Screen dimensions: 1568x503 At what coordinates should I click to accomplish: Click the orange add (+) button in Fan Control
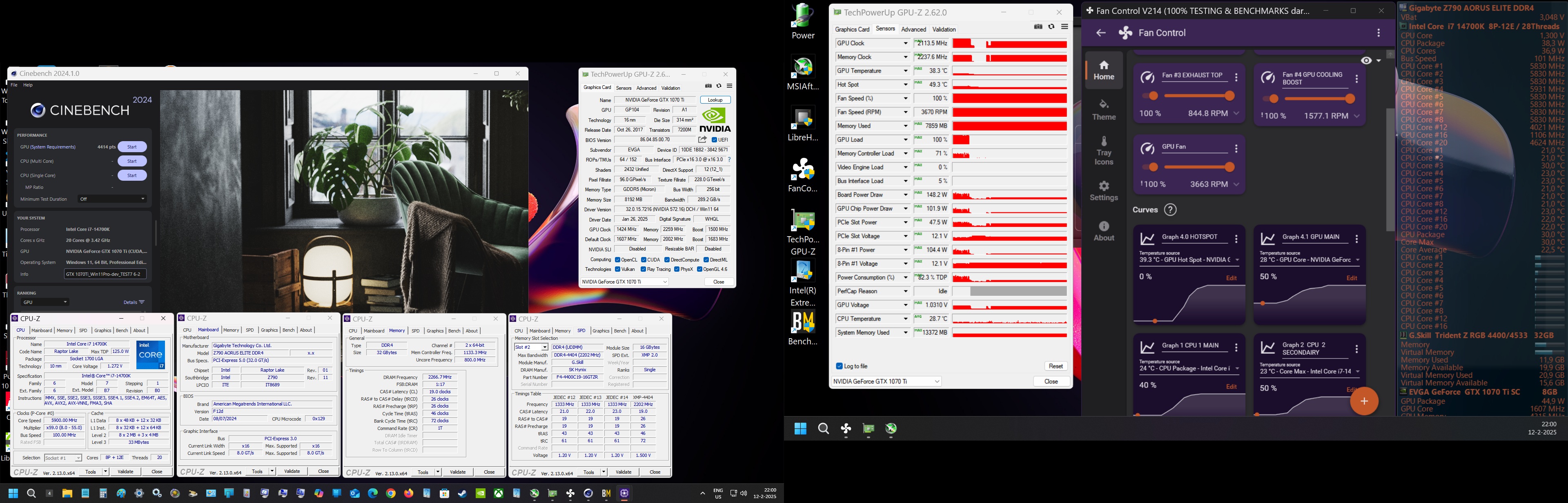1364,401
